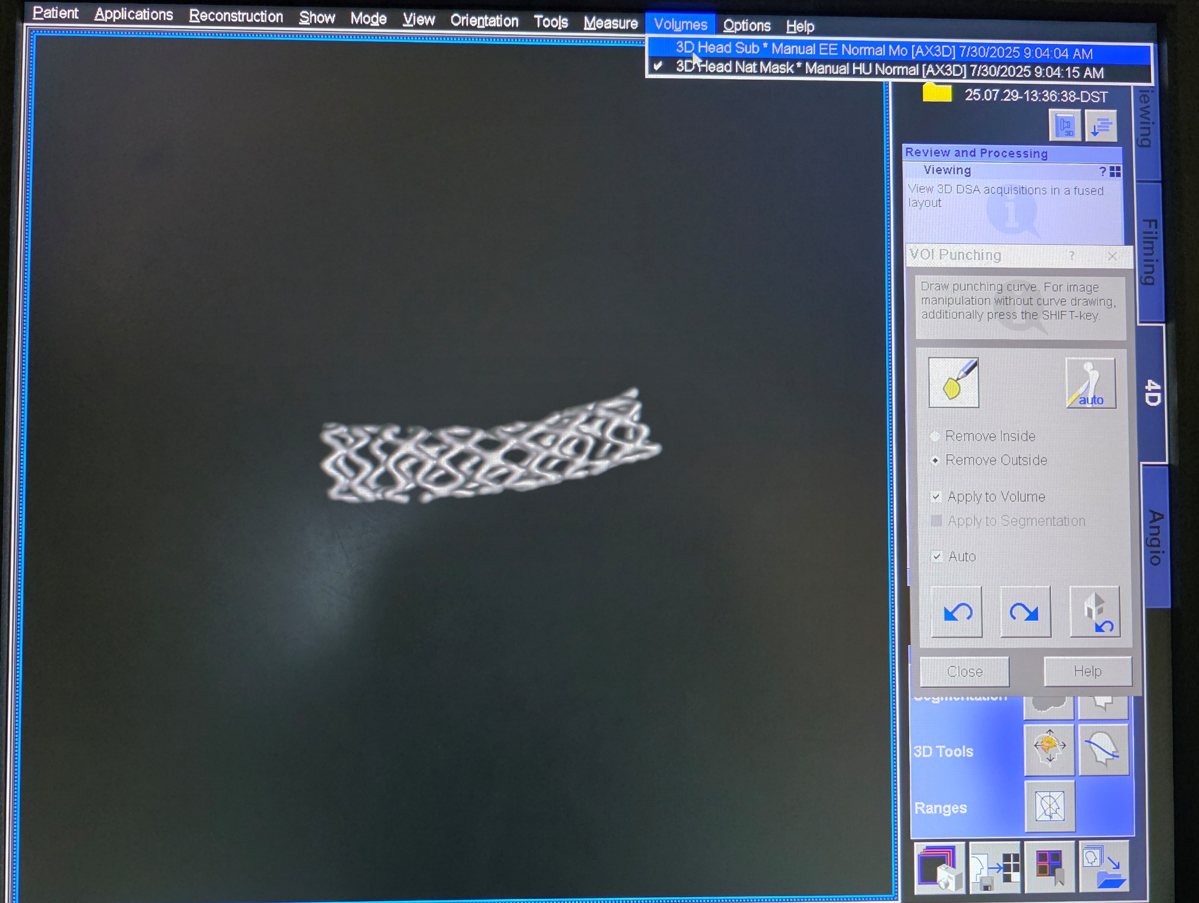
Task: Select the 3D Head Sub volume entry
Action: [883, 52]
